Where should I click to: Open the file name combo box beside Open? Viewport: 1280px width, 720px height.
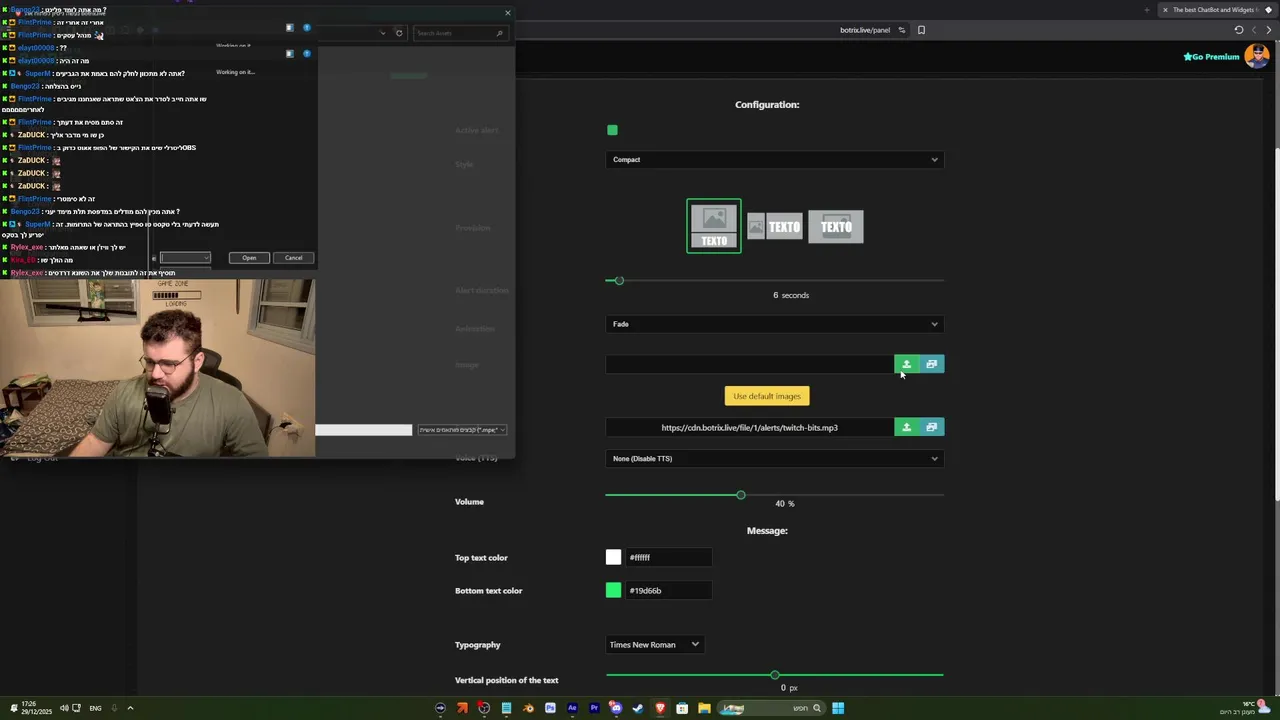coord(185,258)
